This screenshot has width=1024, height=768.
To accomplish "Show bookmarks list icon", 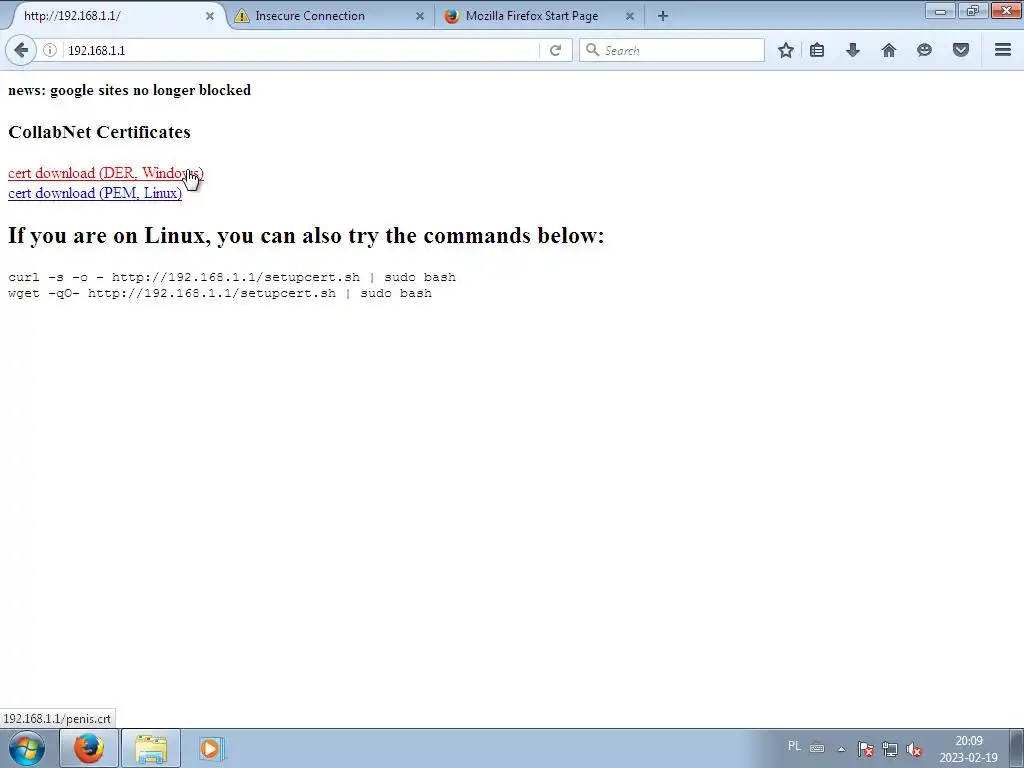I will click(817, 50).
